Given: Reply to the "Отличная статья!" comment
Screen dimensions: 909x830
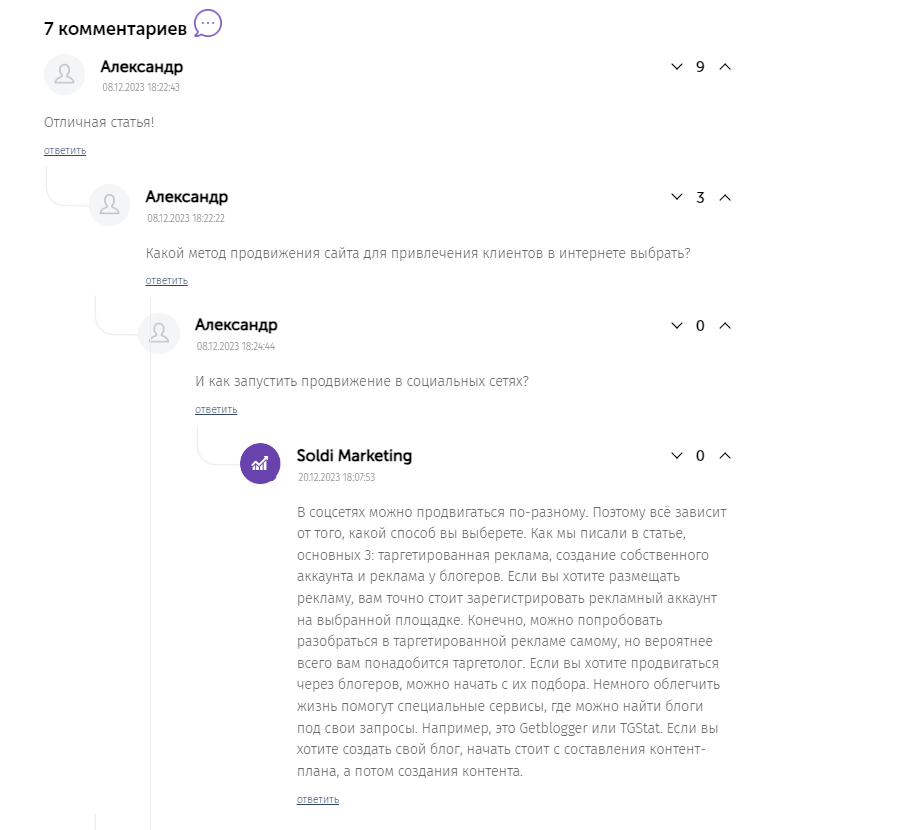Looking at the screenshot, I should [65, 151].
